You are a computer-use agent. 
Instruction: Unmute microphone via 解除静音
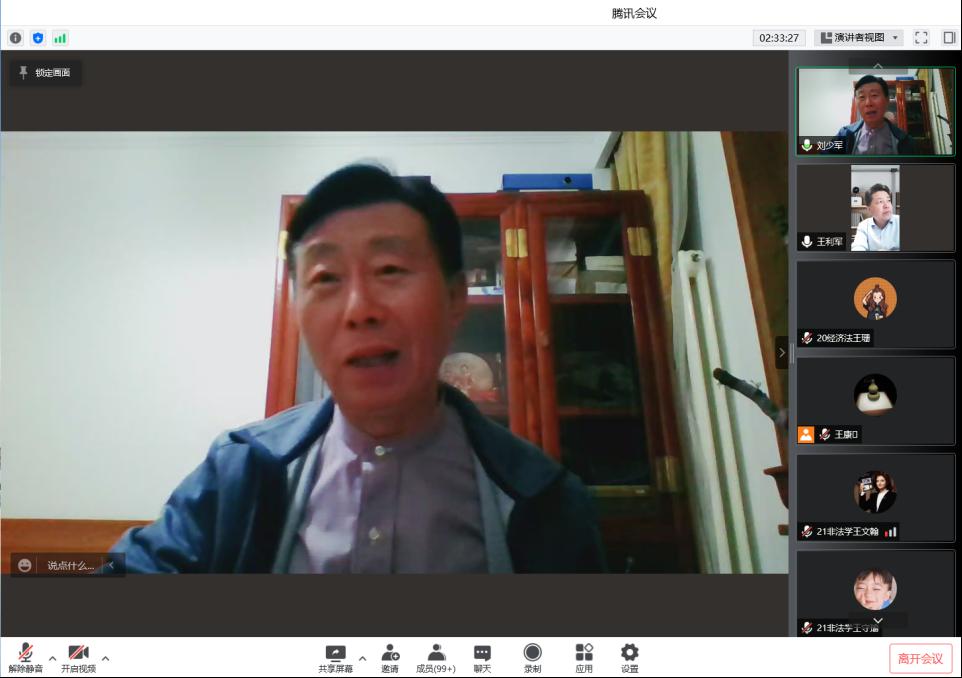[x=25, y=657]
